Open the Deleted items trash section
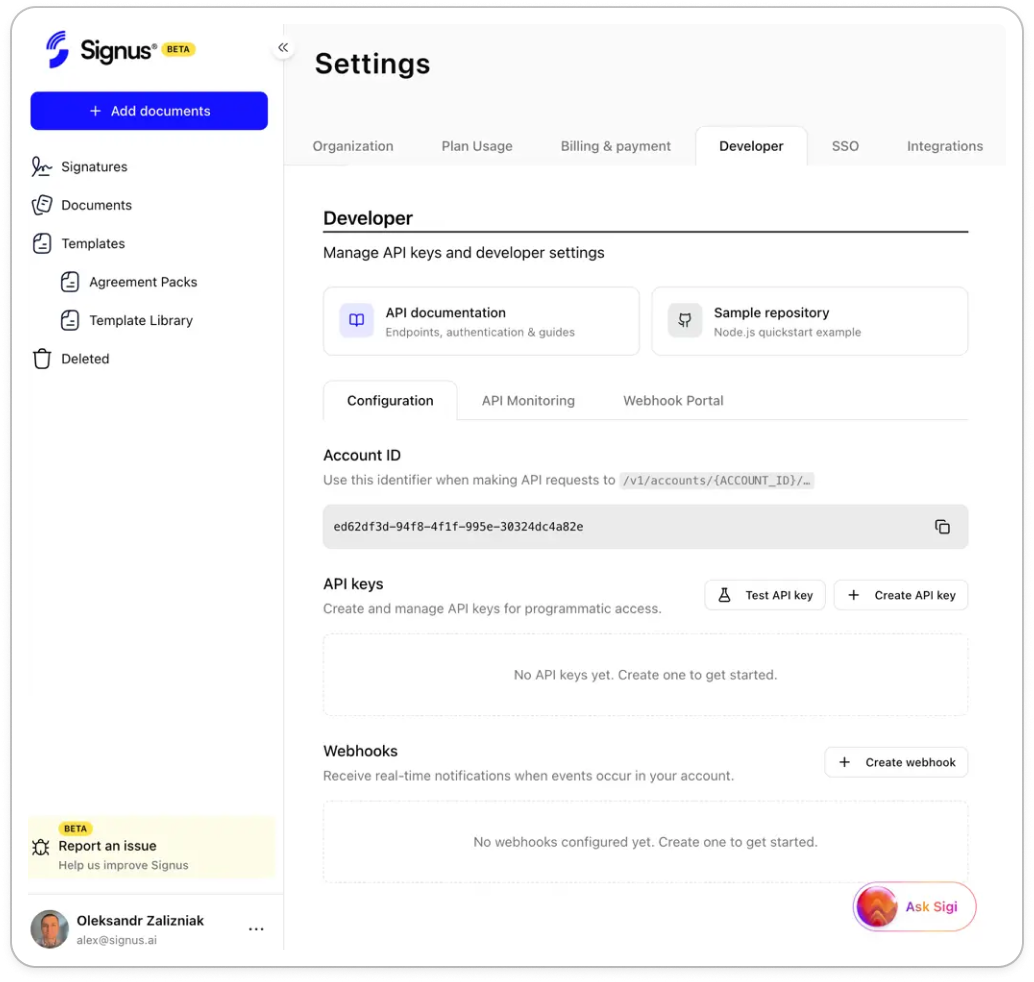The height and width of the screenshot is (982, 1034). (84, 358)
